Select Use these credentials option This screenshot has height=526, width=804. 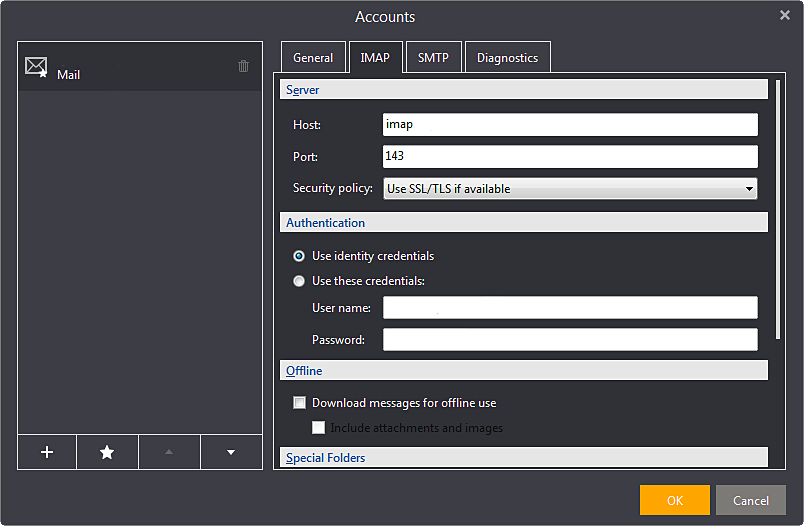click(299, 281)
